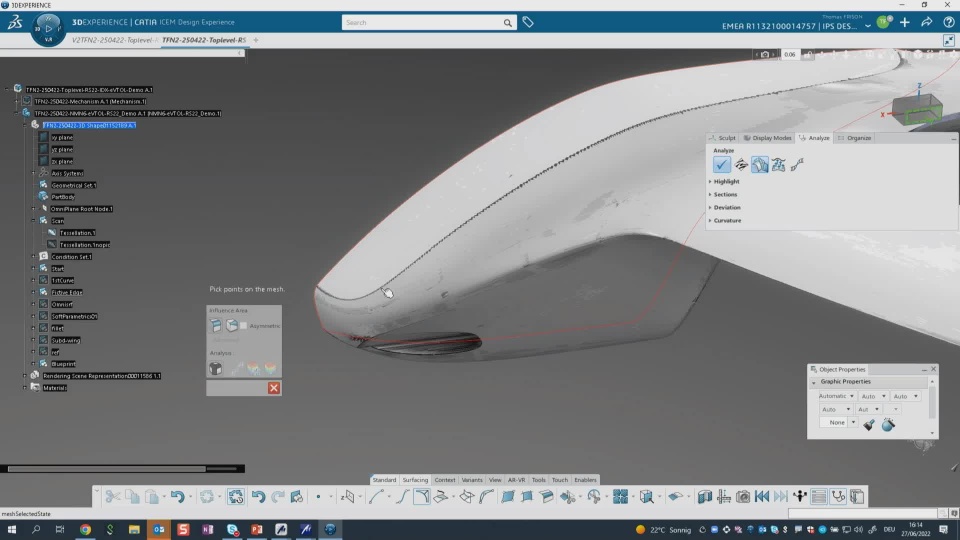Click the first Influence Area icon

(x=216, y=326)
